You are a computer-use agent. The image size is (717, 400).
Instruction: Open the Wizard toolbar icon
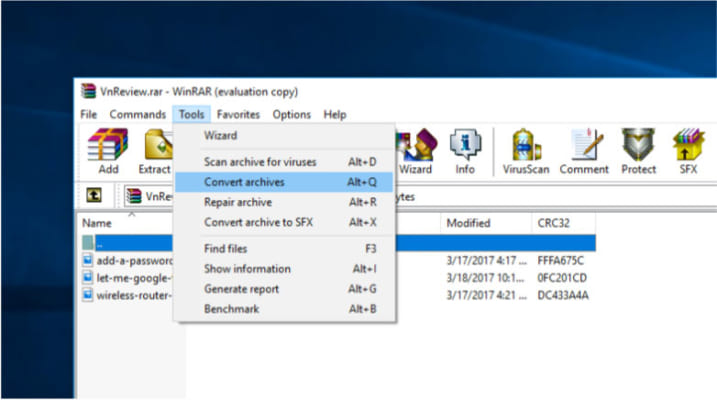(x=417, y=145)
